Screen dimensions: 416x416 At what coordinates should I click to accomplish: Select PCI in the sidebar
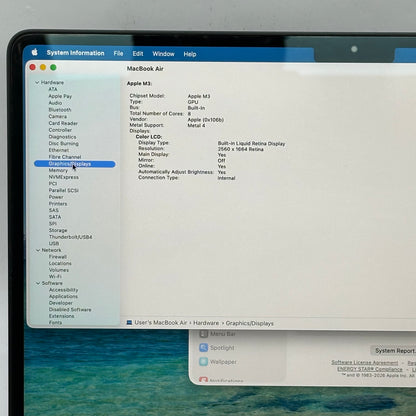[x=53, y=184]
